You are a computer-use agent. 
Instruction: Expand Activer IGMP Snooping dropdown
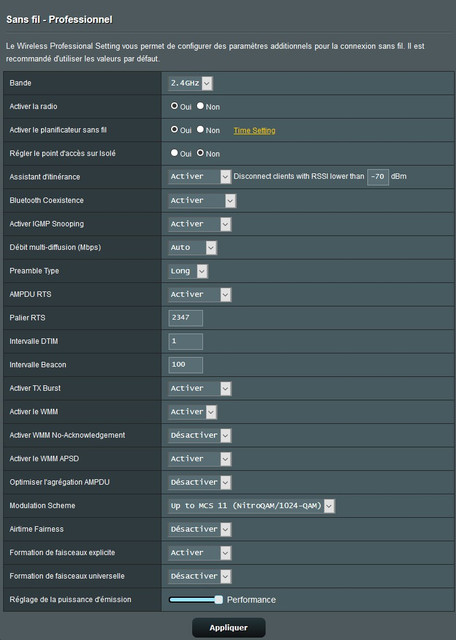pos(200,224)
